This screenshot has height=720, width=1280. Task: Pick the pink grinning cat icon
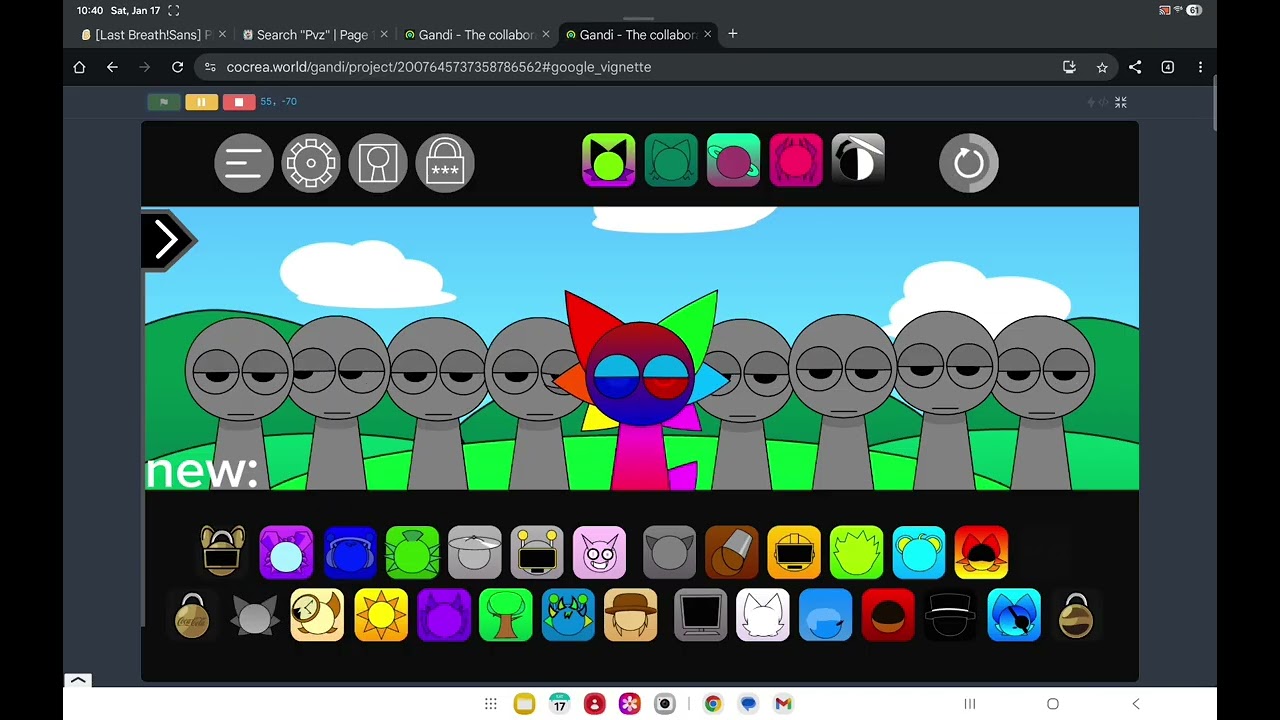[600, 552]
